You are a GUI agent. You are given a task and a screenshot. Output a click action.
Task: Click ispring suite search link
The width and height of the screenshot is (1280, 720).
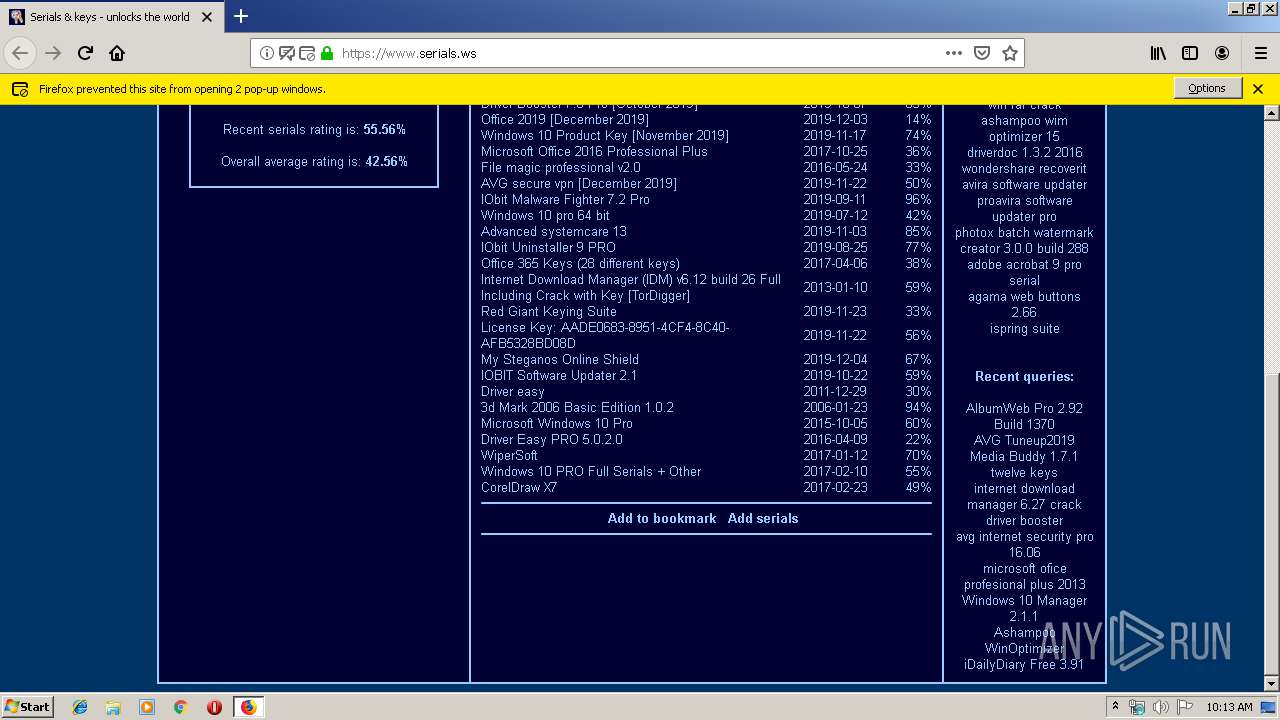point(1024,328)
